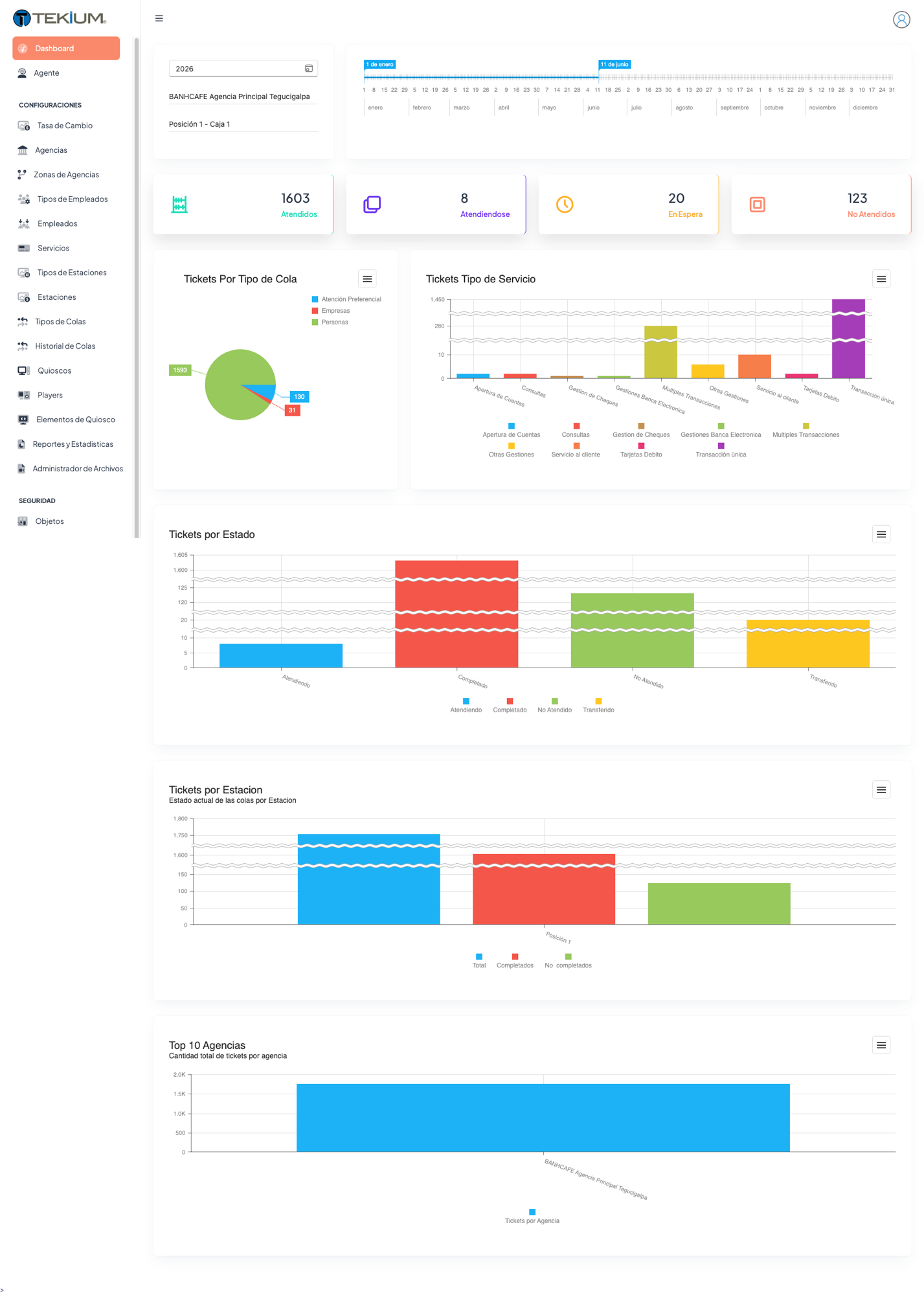Open Tasa de Cambio sidebar icon
The width and height of the screenshot is (924, 1295).
(x=23, y=126)
